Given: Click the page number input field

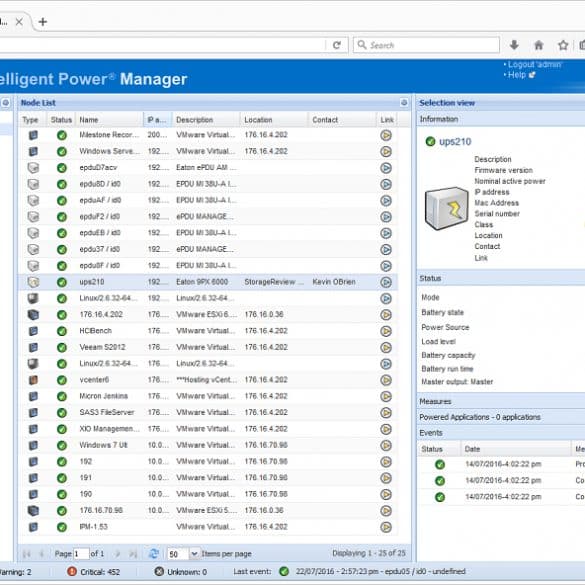Looking at the screenshot, I should [x=81, y=554].
